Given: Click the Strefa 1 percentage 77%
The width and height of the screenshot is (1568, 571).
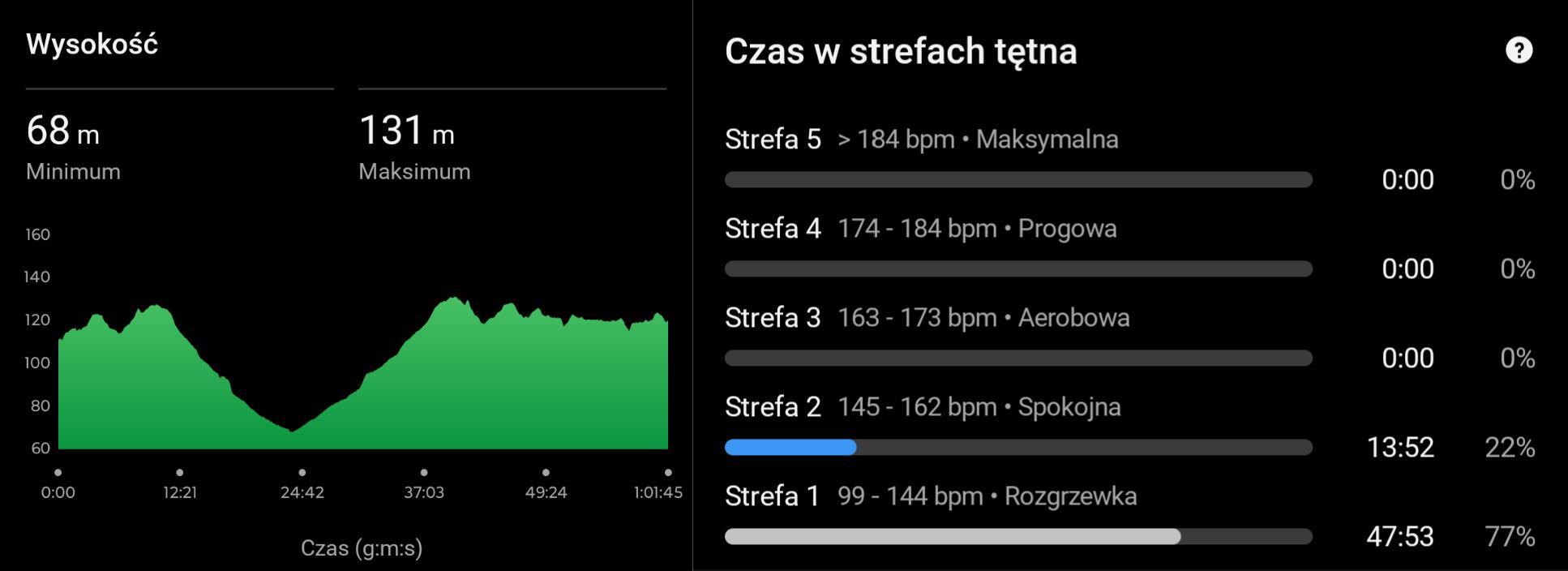Looking at the screenshot, I should [x=1510, y=536].
